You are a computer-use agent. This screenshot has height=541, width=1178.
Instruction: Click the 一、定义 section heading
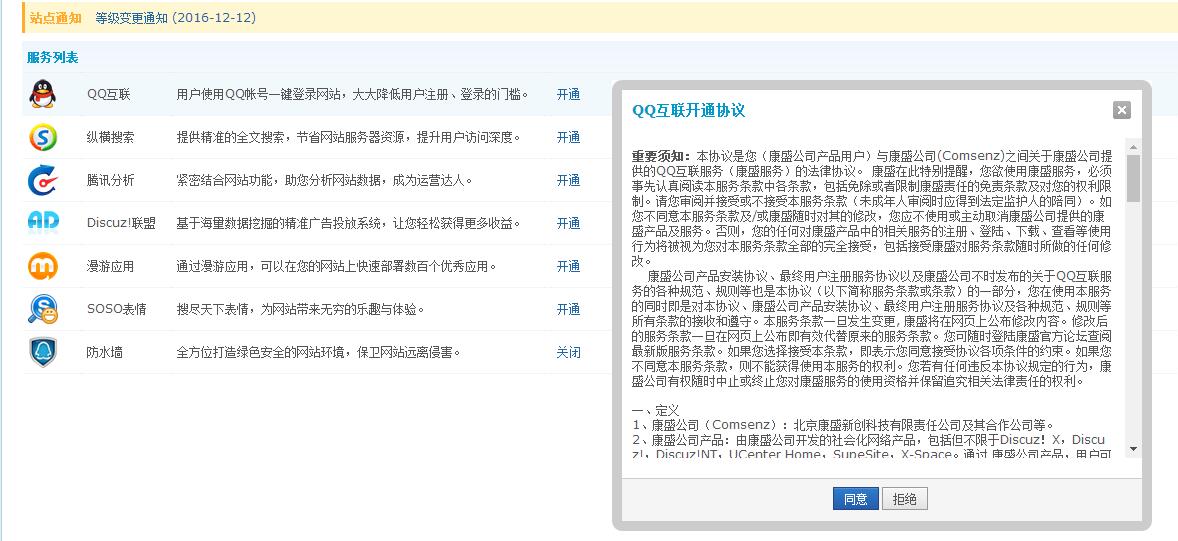click(655, 410)
